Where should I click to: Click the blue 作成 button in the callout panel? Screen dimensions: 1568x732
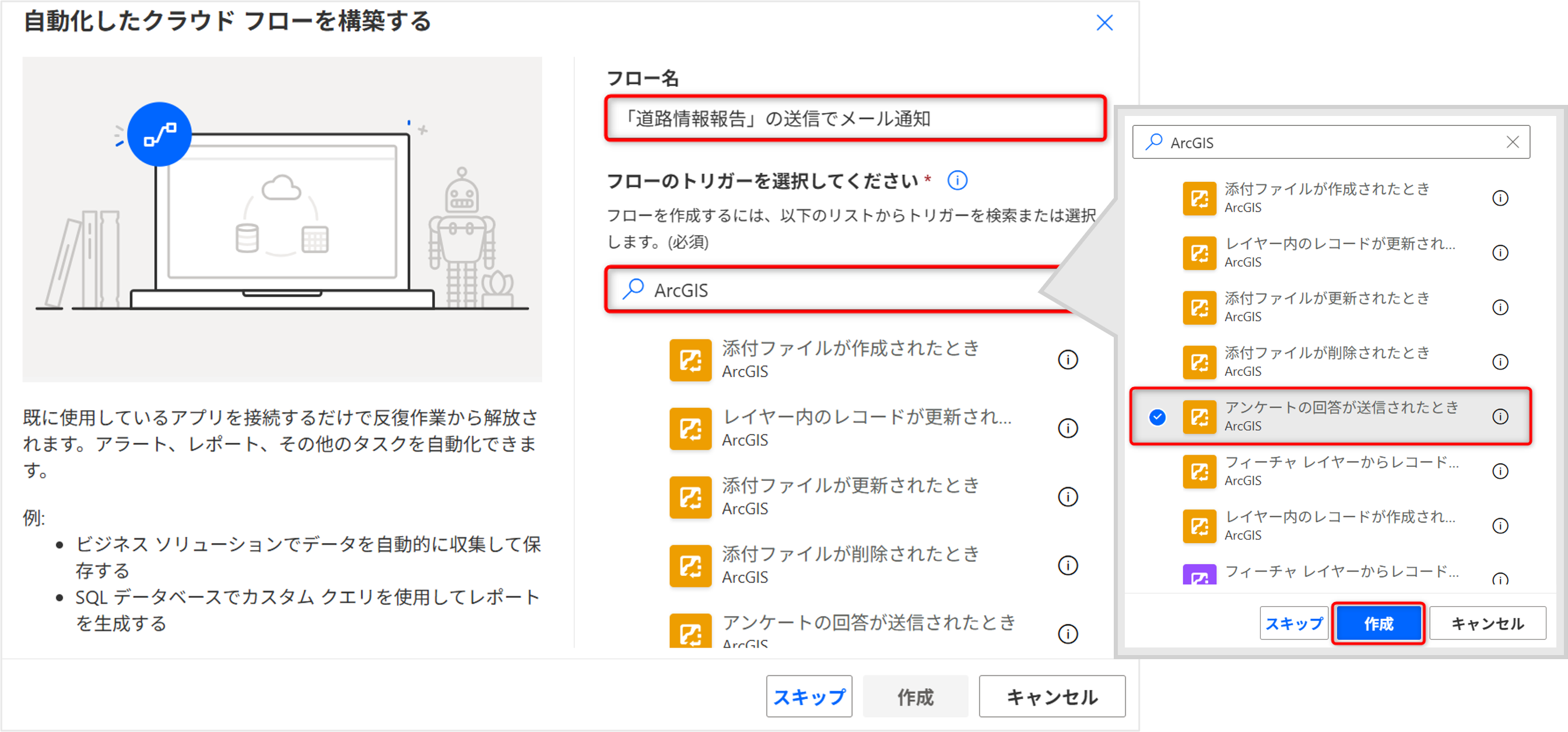click(x=1378, y=623)
